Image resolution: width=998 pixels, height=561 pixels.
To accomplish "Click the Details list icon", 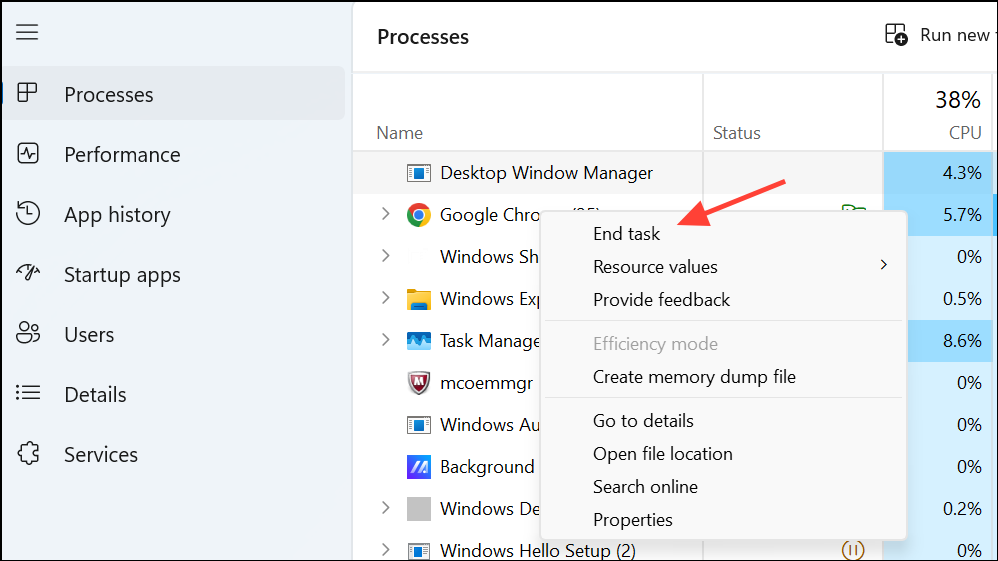I will (x=28, y=394).
